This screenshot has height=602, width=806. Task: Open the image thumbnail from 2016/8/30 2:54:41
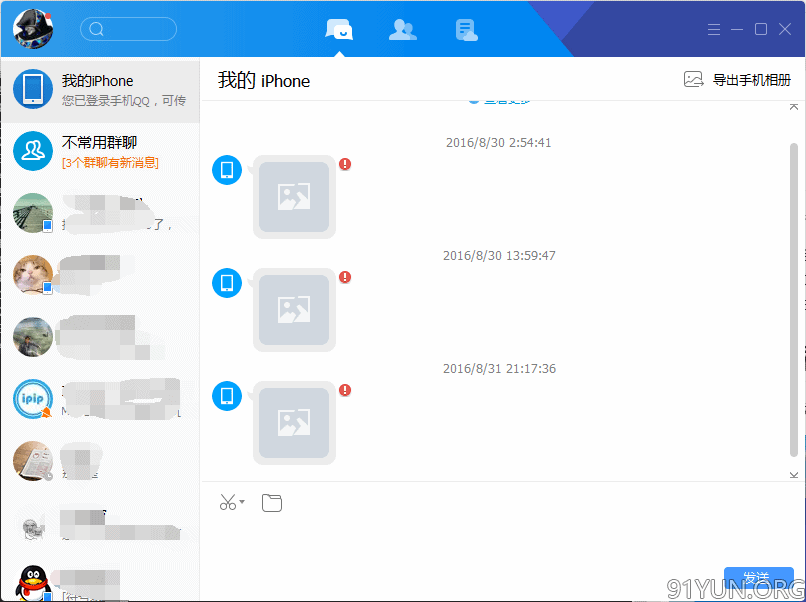coord(294,197)
